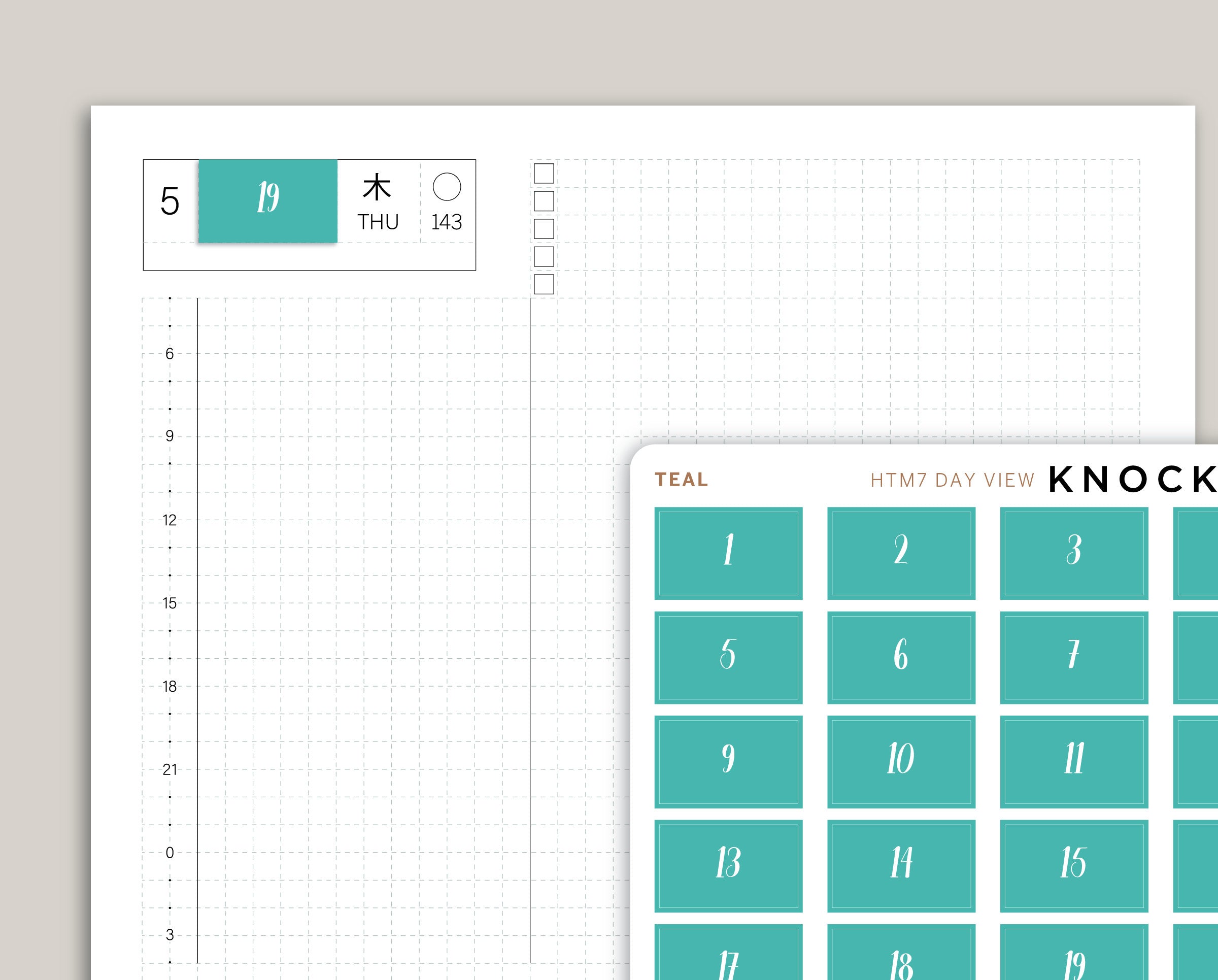1218x980 pixels.
Task: Click the empty circle above 143
Action: (x=447, y=187)
